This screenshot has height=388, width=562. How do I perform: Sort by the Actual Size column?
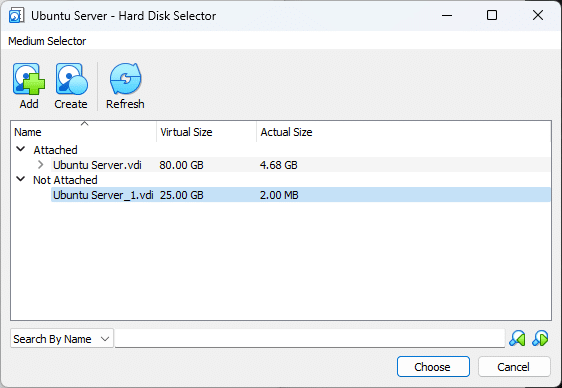click(404, 132)
